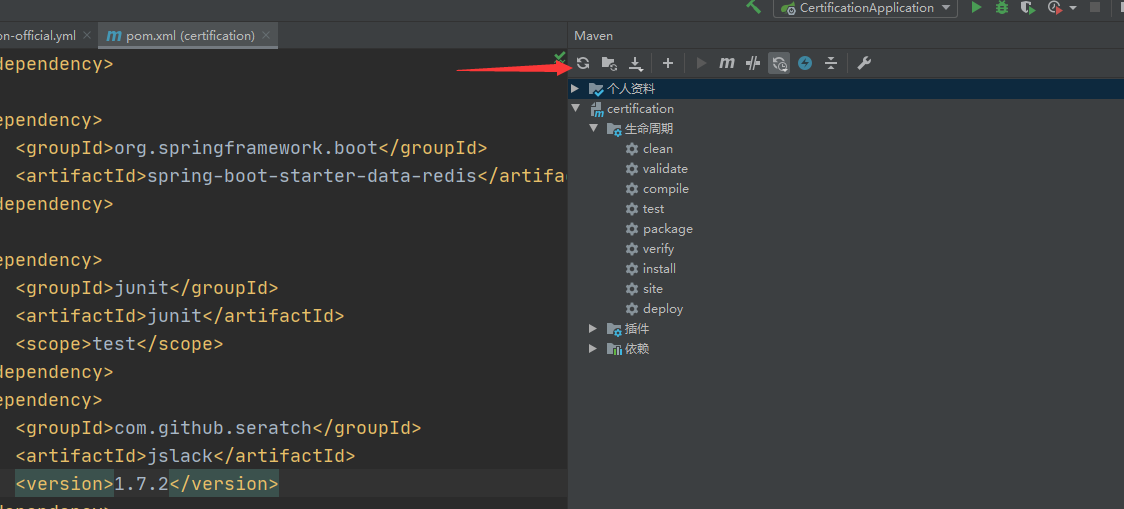This screenshot has width=1124, height=509.
Task: Select the site lifecycle goal
Action: pos(653,289)
